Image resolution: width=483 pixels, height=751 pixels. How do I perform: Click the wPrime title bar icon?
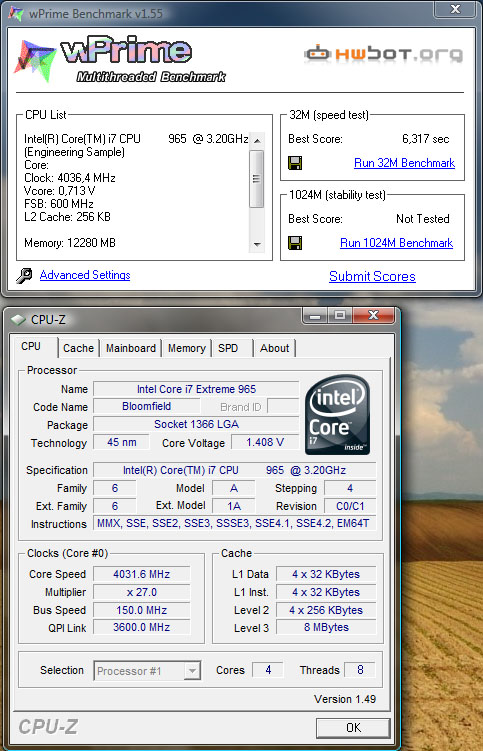[16, 13]
